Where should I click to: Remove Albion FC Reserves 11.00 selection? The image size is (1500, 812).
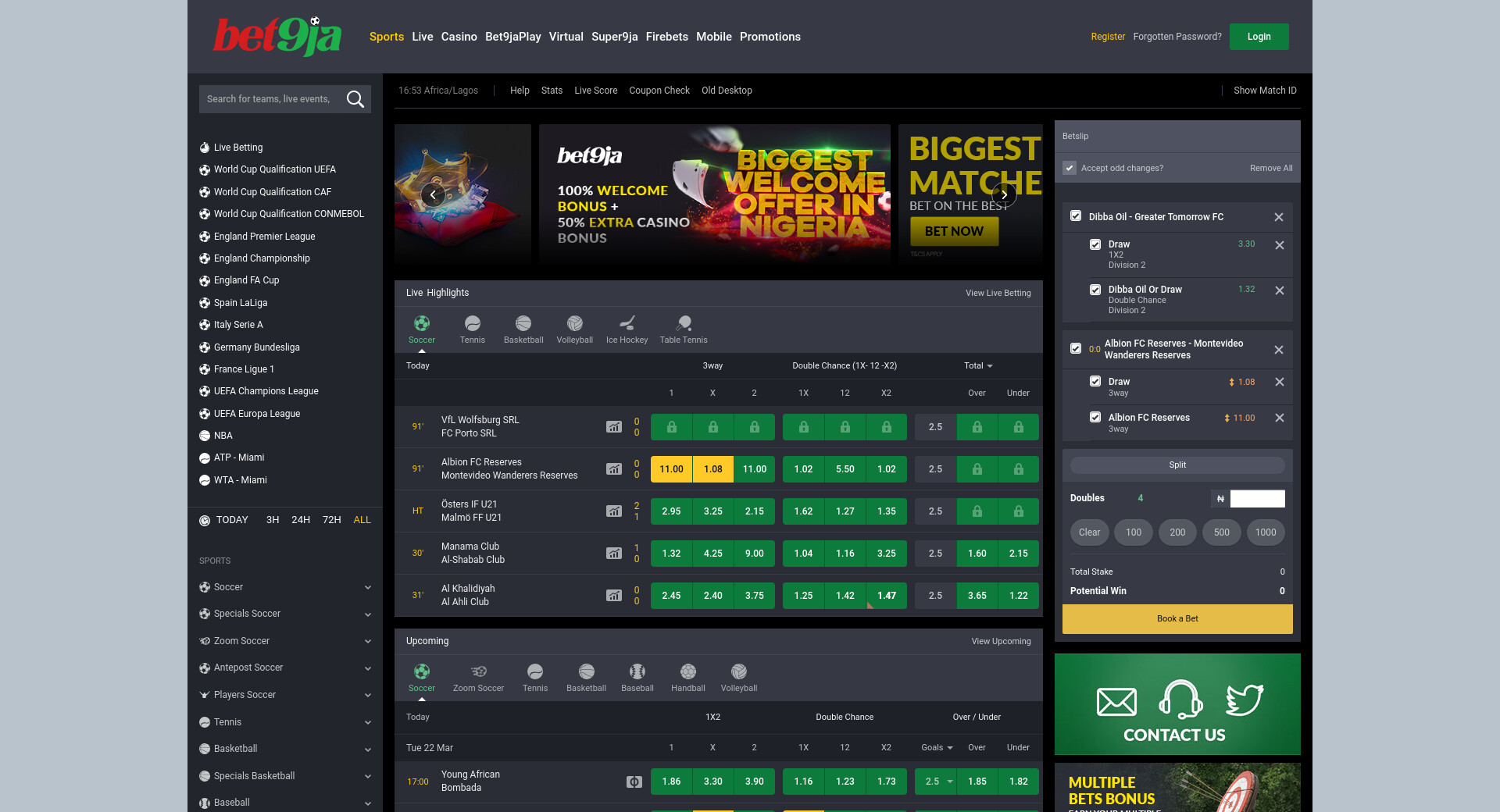tap(1280, 418)
